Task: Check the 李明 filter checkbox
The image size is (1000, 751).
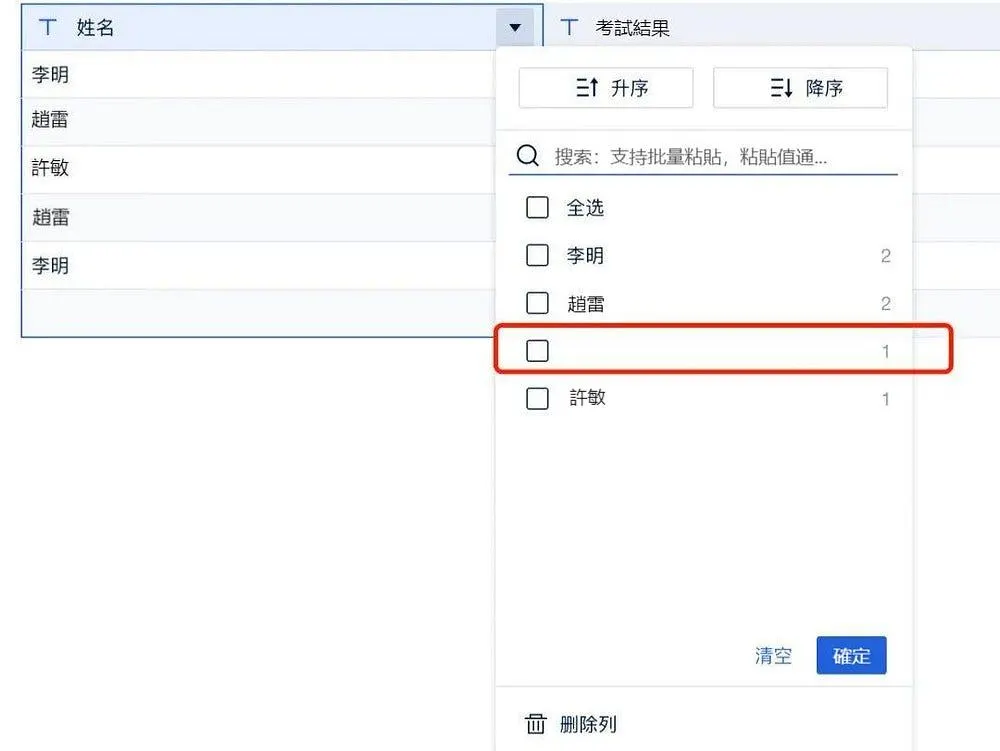Action: (x=537, y=256)
